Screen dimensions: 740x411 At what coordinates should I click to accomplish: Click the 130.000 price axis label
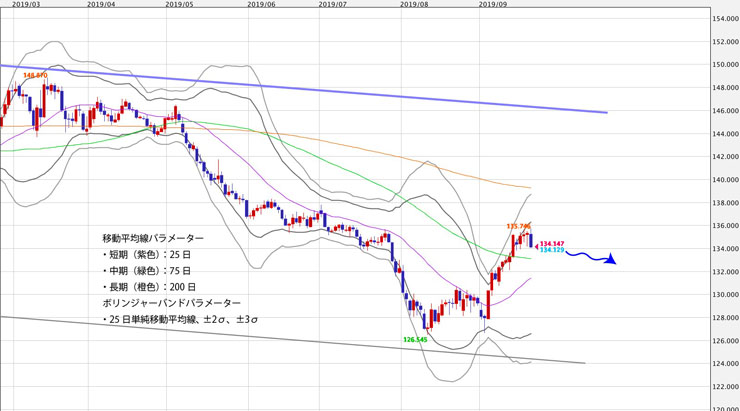[726, 295]
